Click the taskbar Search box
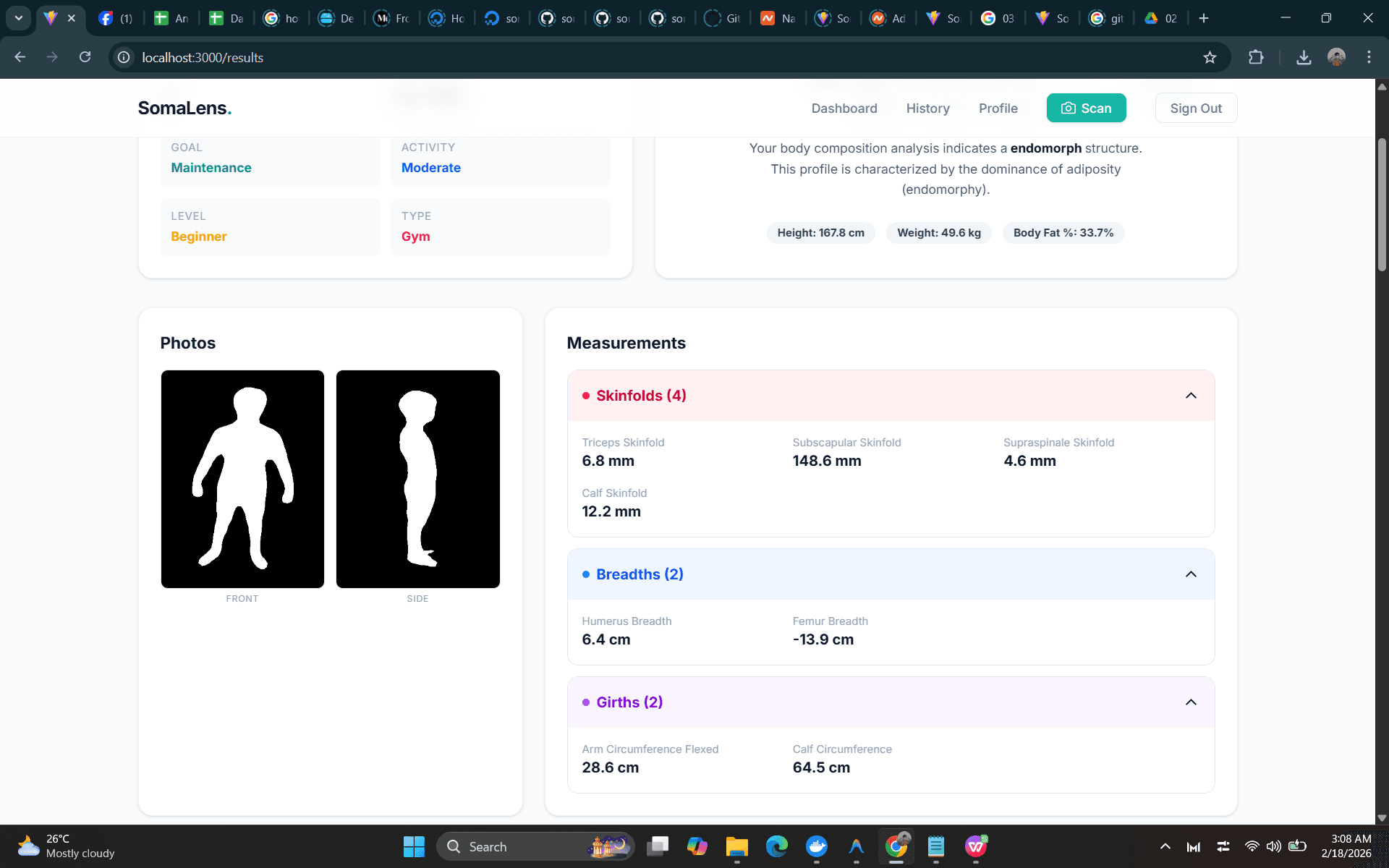 tap(535, 846)
